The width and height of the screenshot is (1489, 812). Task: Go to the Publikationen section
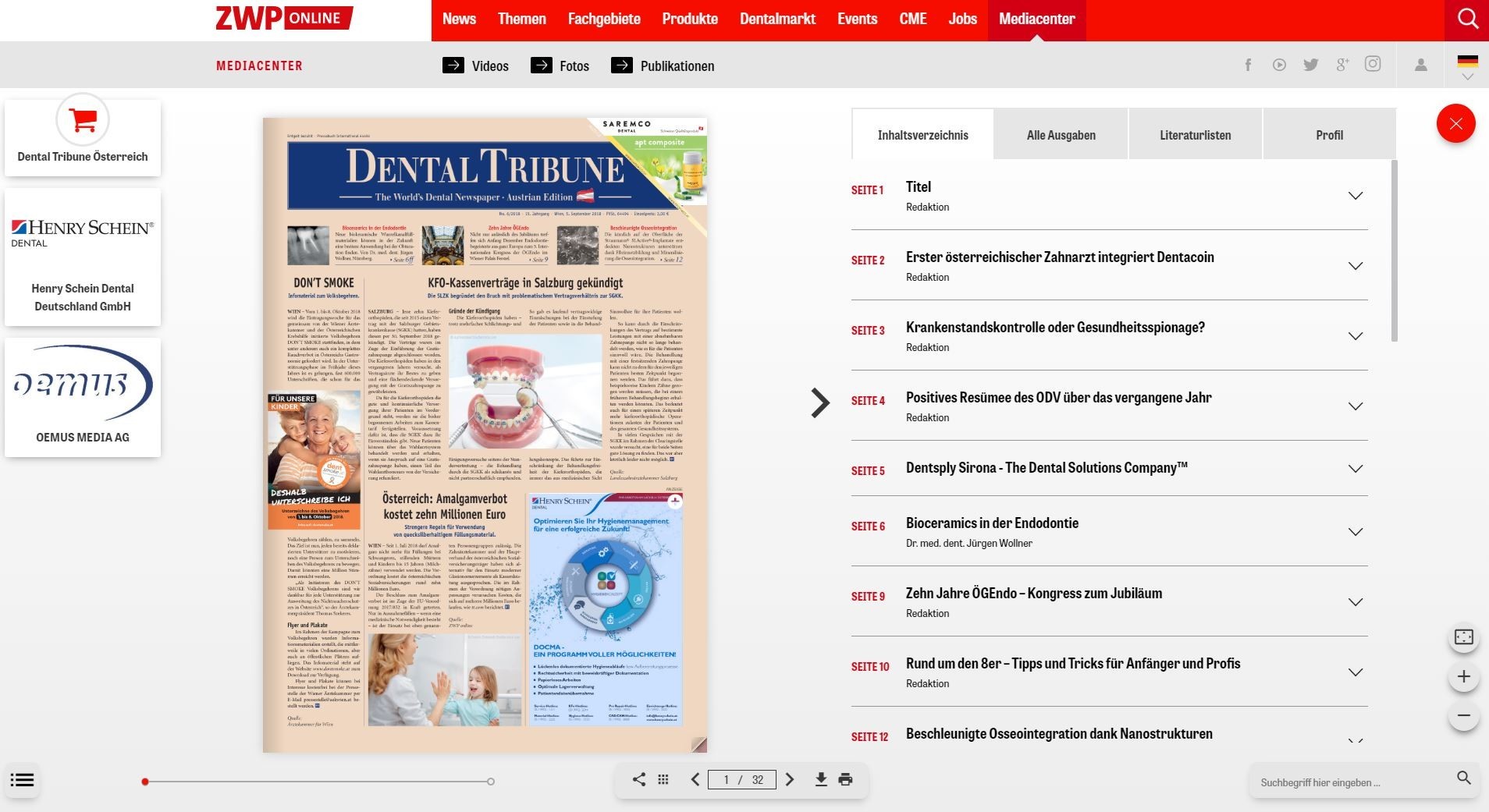click(x=663, y=66)
